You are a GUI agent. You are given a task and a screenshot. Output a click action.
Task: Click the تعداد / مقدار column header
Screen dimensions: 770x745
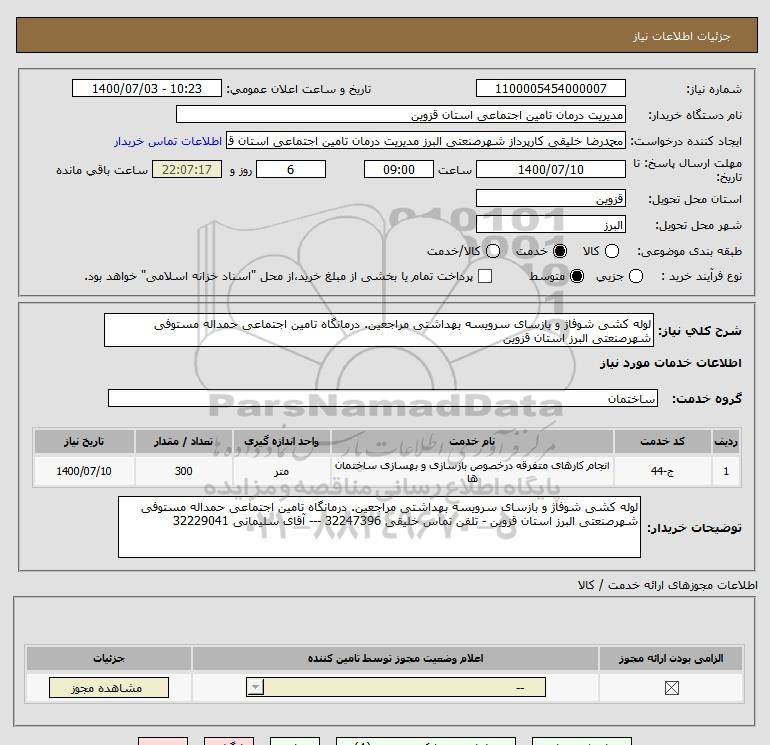click(183, 441)
